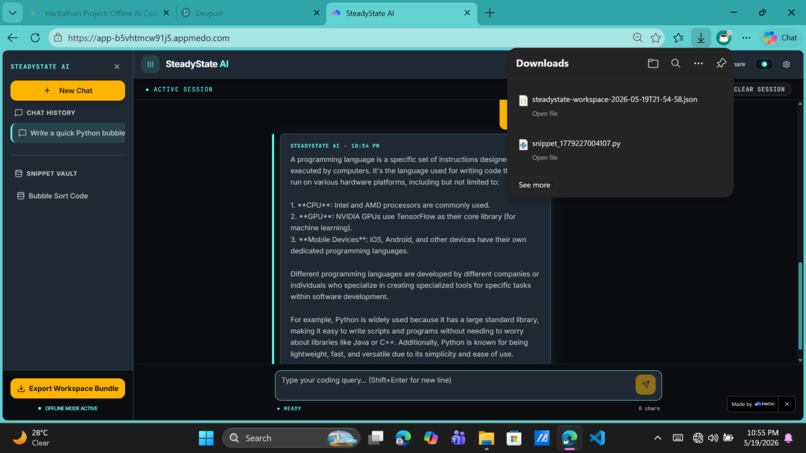Open Downloads more options menu
Viewport: 806px width, 453px height.
[x=698, y=63]
